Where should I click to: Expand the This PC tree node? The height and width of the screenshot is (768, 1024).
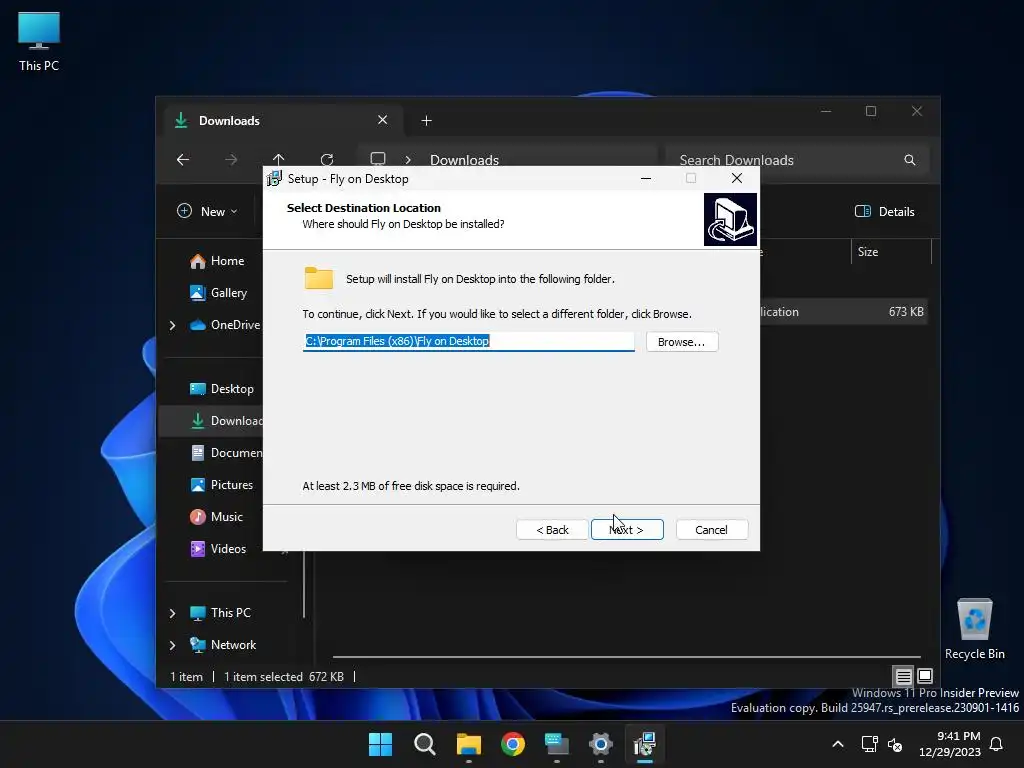(172, 613)
